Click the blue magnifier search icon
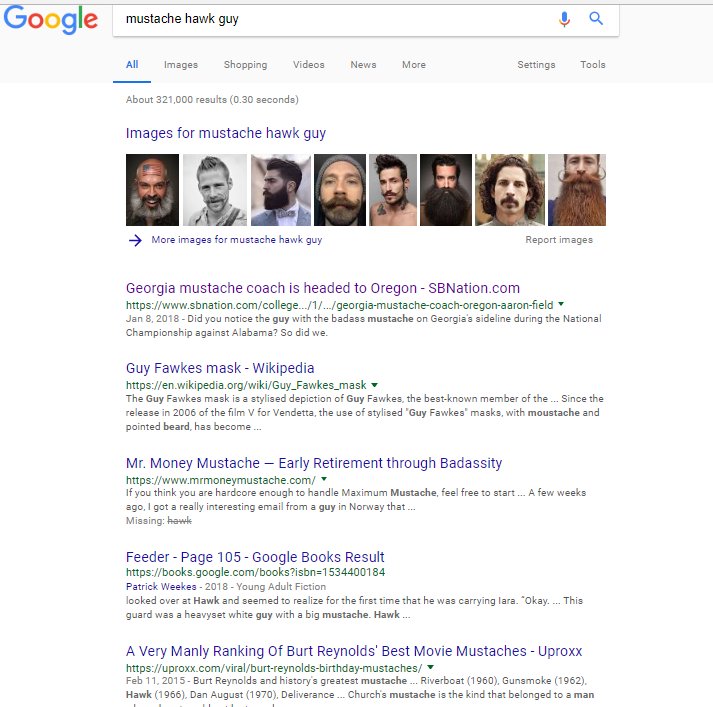Viewport: 713px width, 707px height. click(596, 19)
